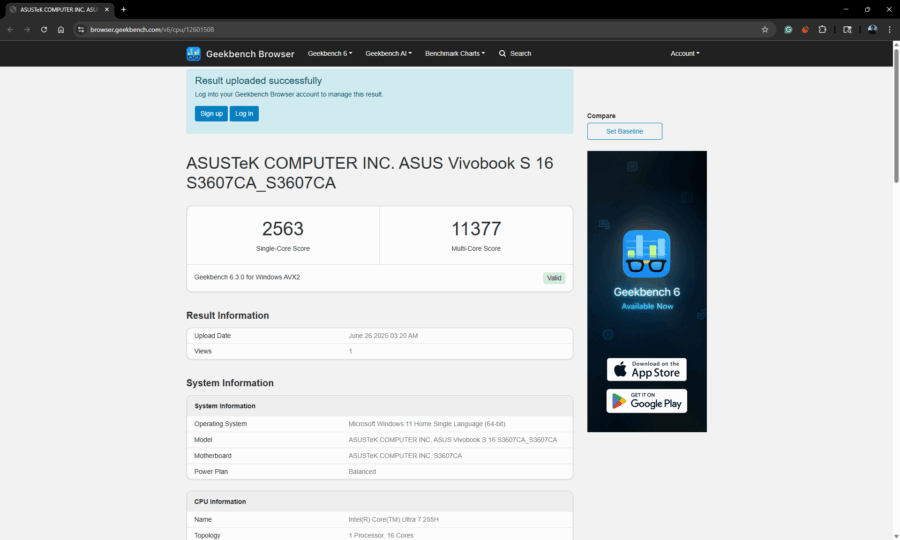
Task: Open the Download on the App Store badge
Action: click(646, 370)
